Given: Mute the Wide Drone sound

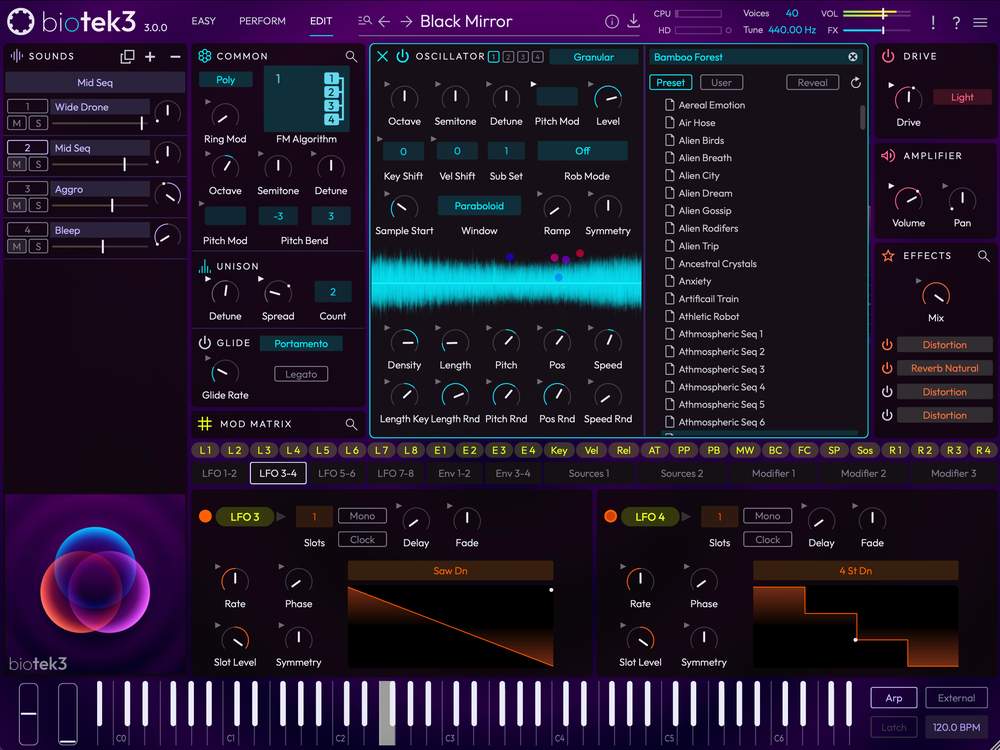Looking at the screenshot, I should [17, 123].
